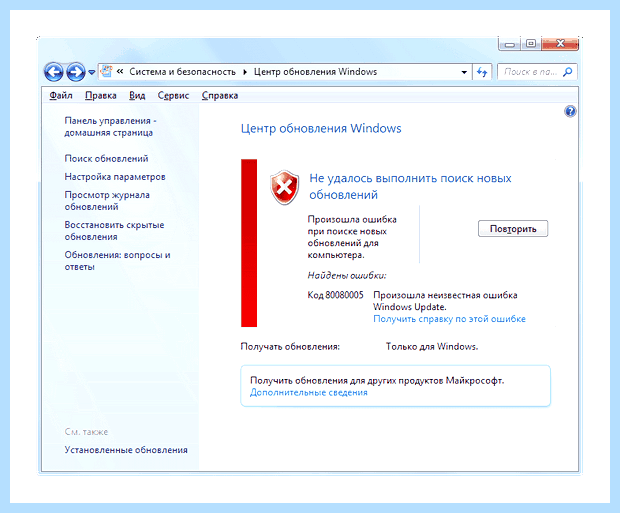Click the Back navigation arrow
The image size is (620, 513).
pyautogui.click(x=53, y=72)
